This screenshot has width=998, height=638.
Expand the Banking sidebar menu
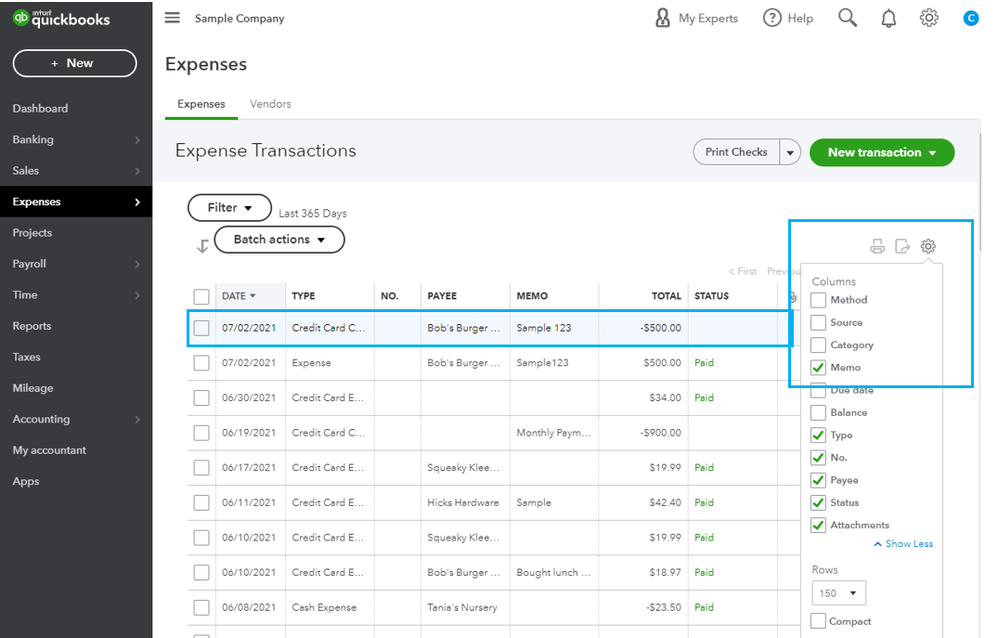76,139
